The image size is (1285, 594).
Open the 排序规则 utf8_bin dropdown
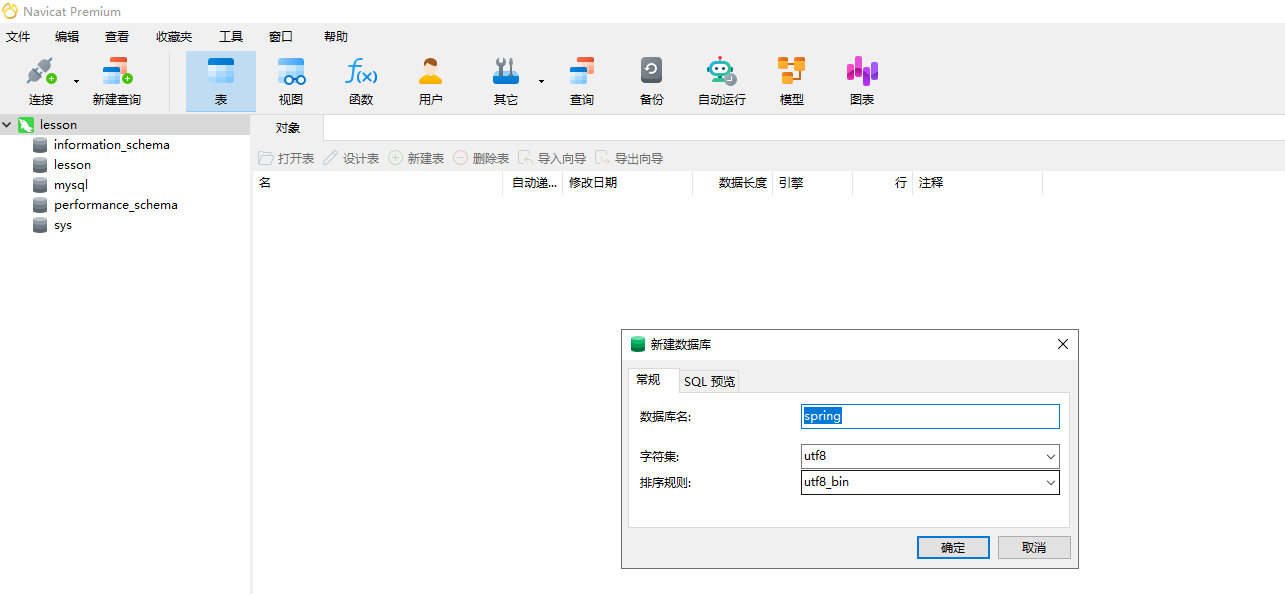tap(930, 482)
